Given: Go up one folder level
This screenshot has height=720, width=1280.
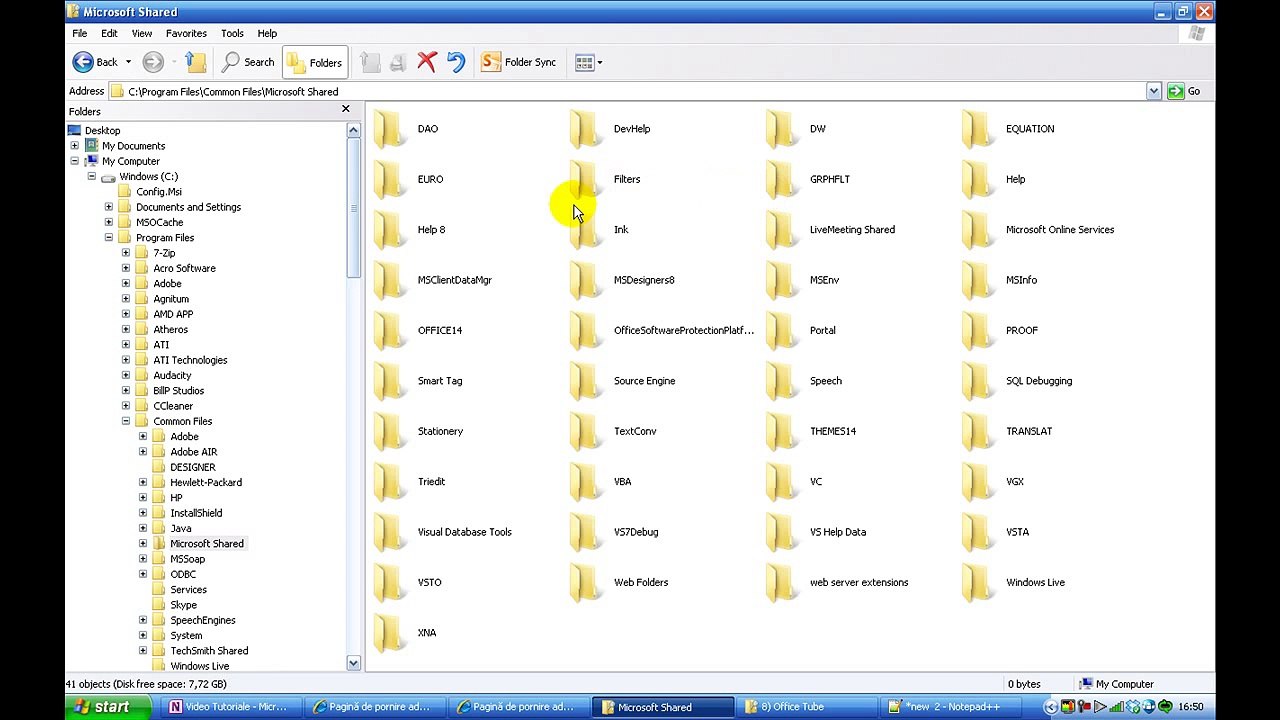Looking at the screenshot, I should point(196,62).
